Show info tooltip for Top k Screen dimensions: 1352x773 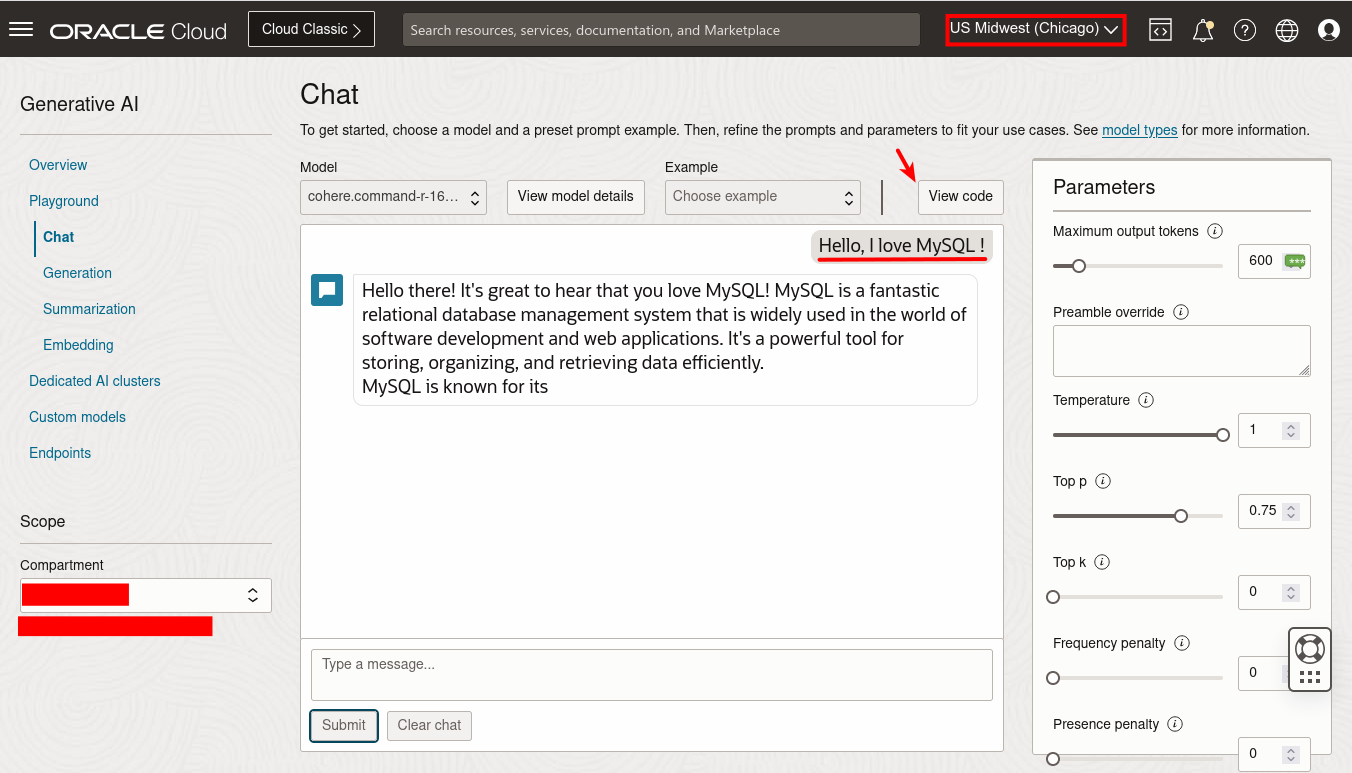click(1102, 562)
